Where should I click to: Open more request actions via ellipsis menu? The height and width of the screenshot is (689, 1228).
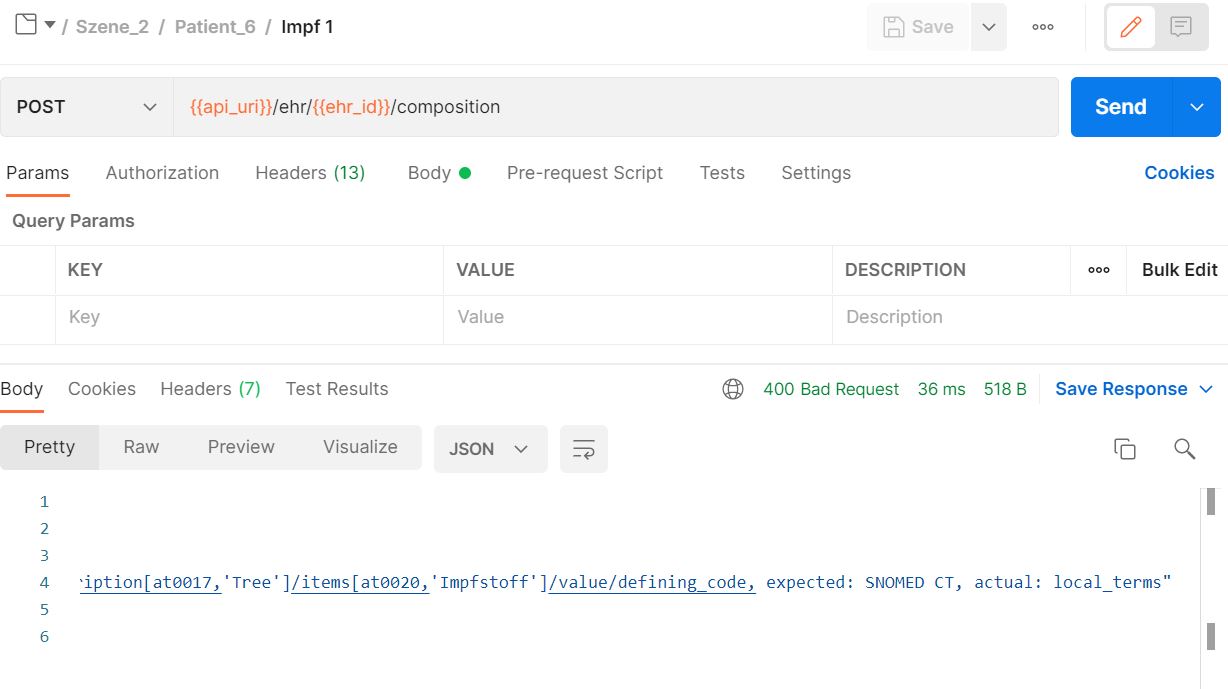[1042, 27]
